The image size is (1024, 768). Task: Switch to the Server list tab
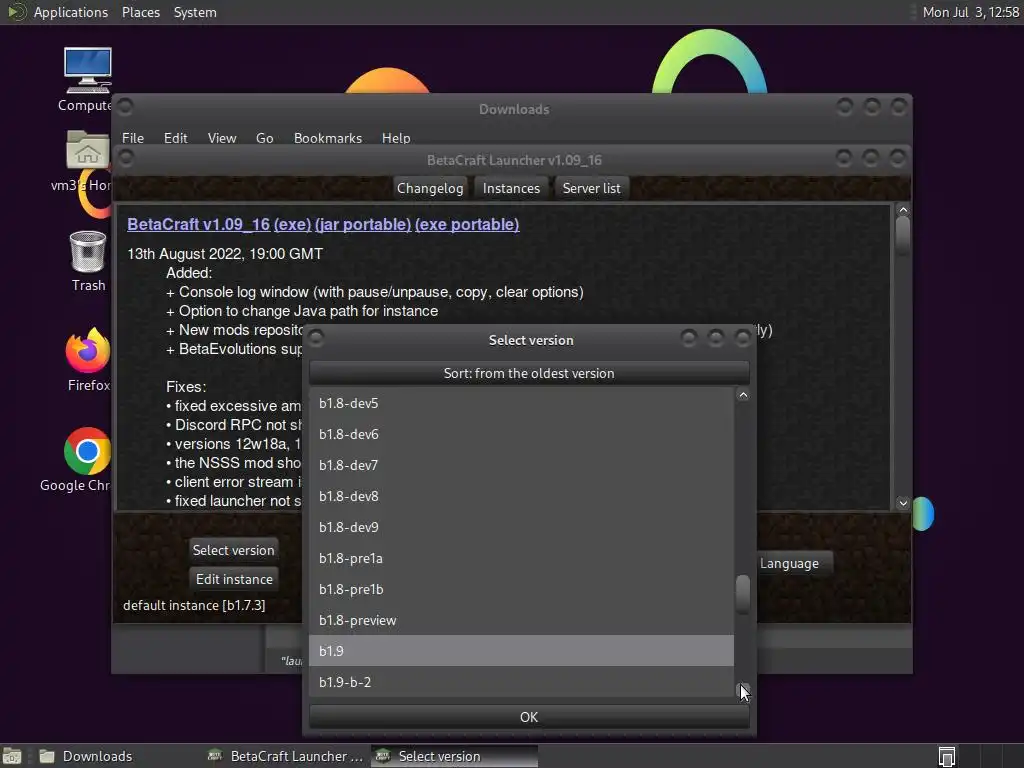coord(591,188)
